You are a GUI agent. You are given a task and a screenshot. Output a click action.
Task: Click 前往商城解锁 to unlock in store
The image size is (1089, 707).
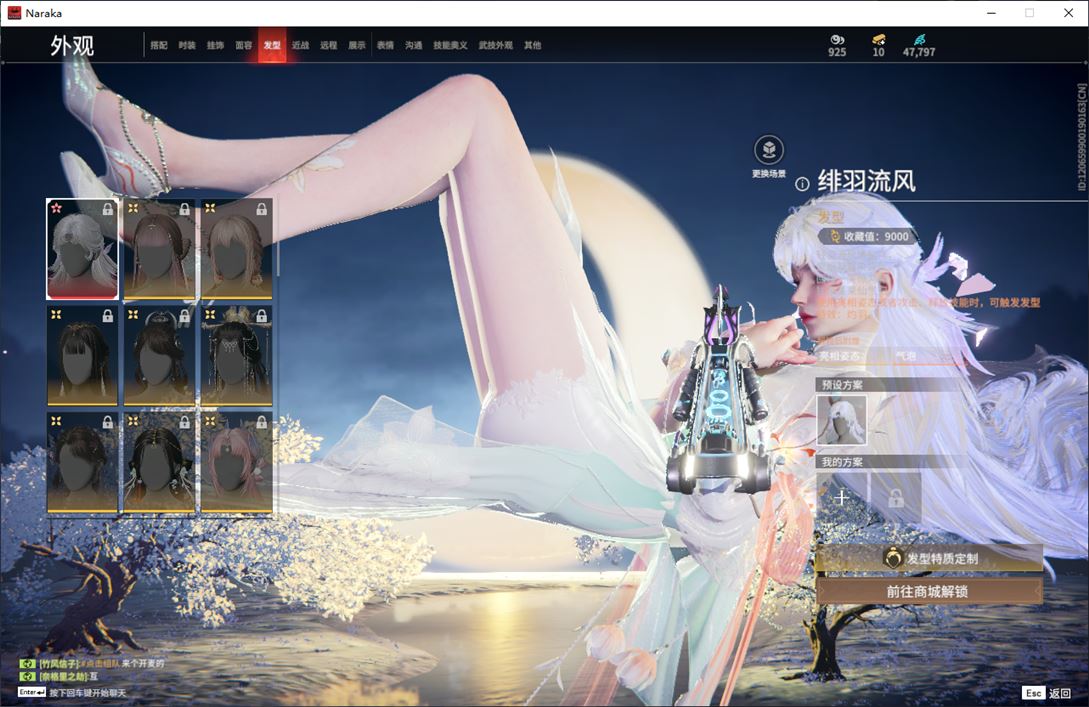pos(929,591)
